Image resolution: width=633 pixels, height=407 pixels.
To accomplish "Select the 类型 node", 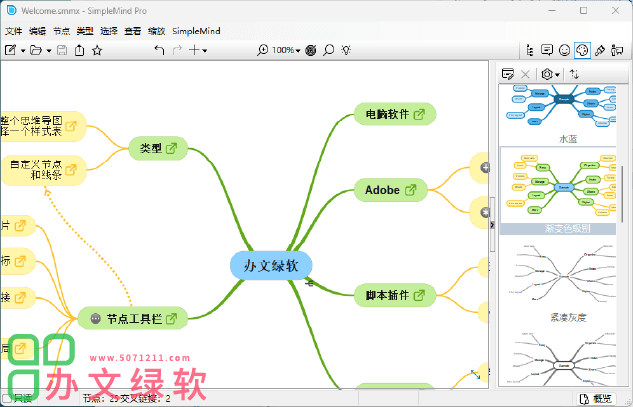I will [x=158, y=148].
